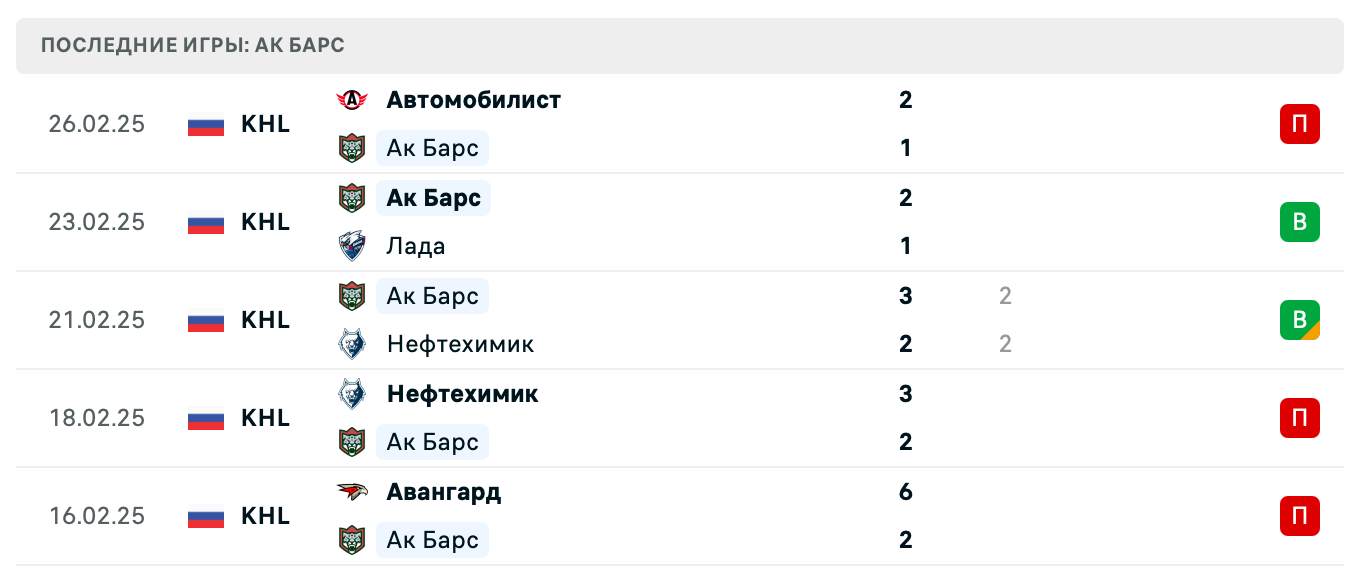Click the Ак Барс logo in the 21.02.25 row
Image resolution: width=1362 pixels, height=584 pixels.
click(353, 296)
